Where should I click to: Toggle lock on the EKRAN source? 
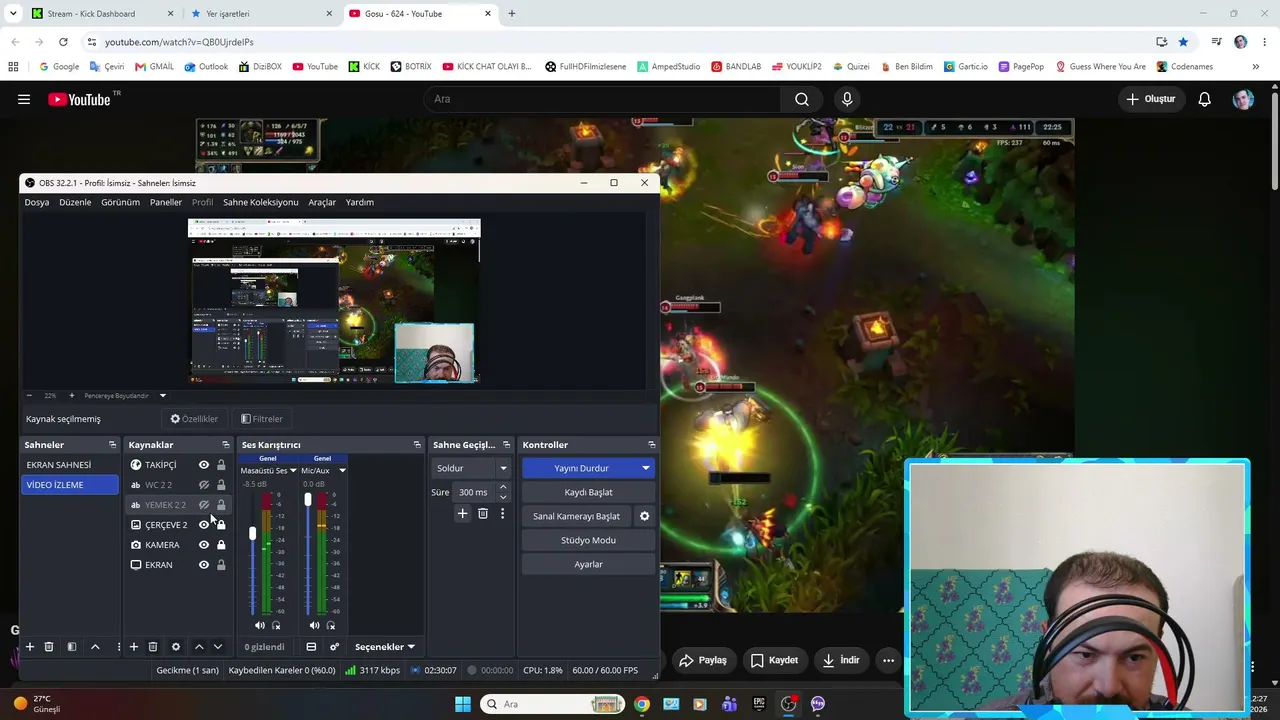pos(221,565)
